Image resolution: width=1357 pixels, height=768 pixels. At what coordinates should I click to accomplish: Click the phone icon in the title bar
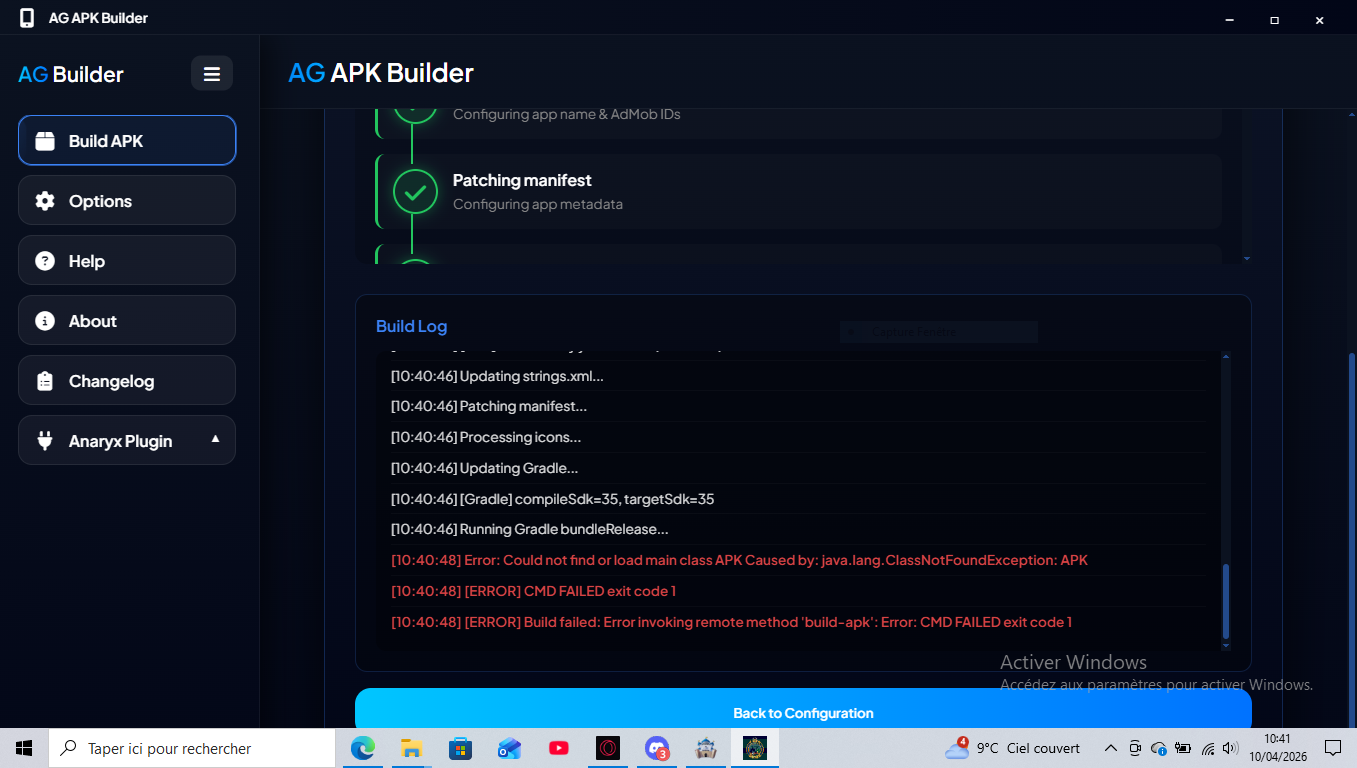27,18
